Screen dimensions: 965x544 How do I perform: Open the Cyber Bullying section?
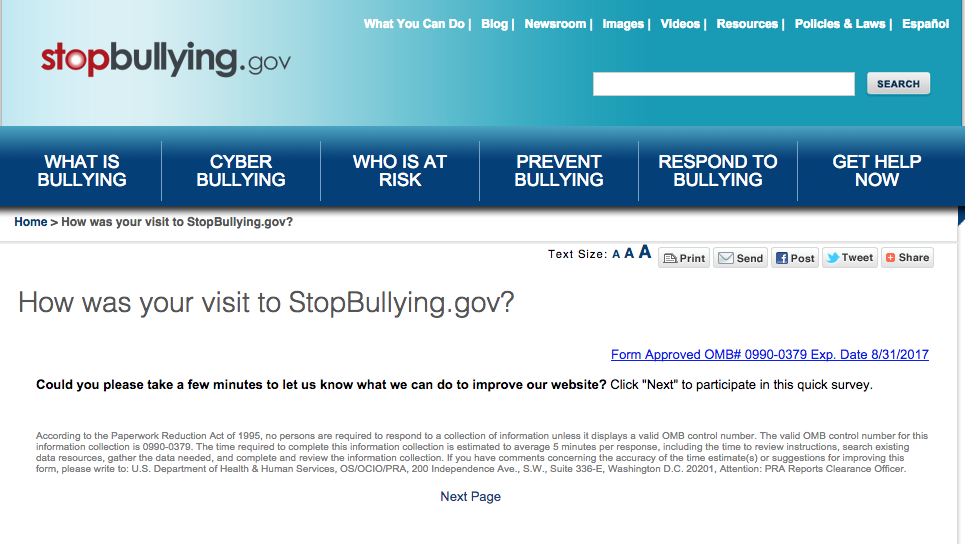coord(241,170)
